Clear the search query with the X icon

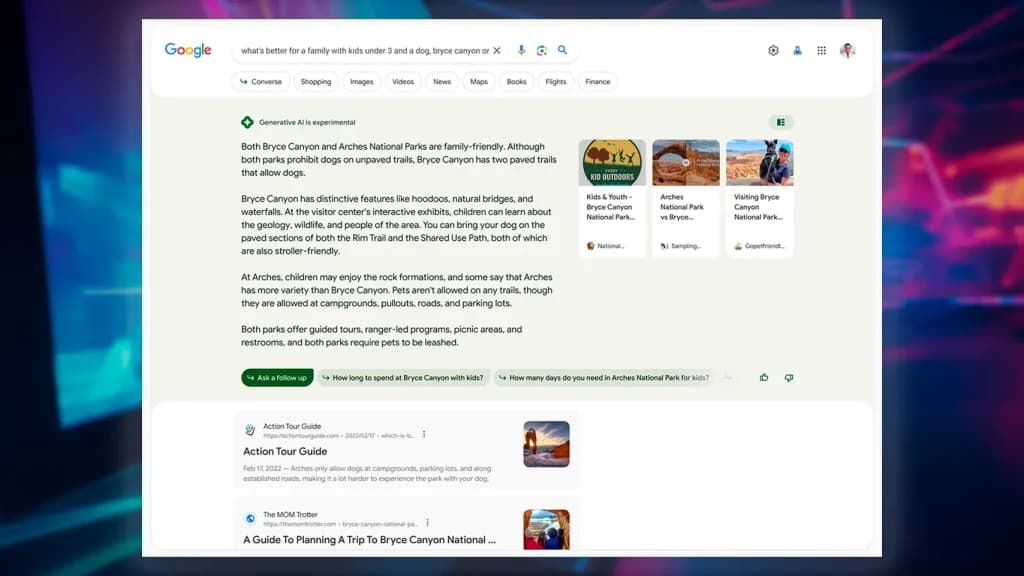pos(497,49)
